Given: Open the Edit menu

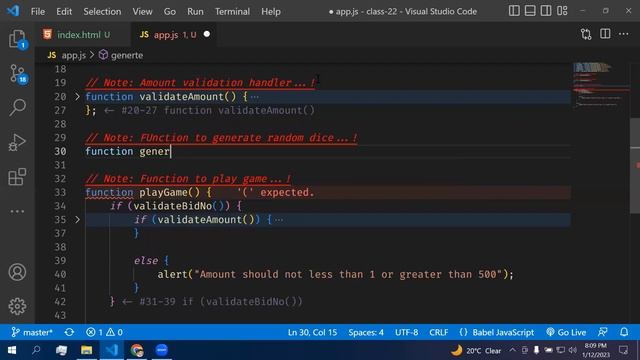Looking at the screenshot, I should pyautogui.click(x=64, y=11).
